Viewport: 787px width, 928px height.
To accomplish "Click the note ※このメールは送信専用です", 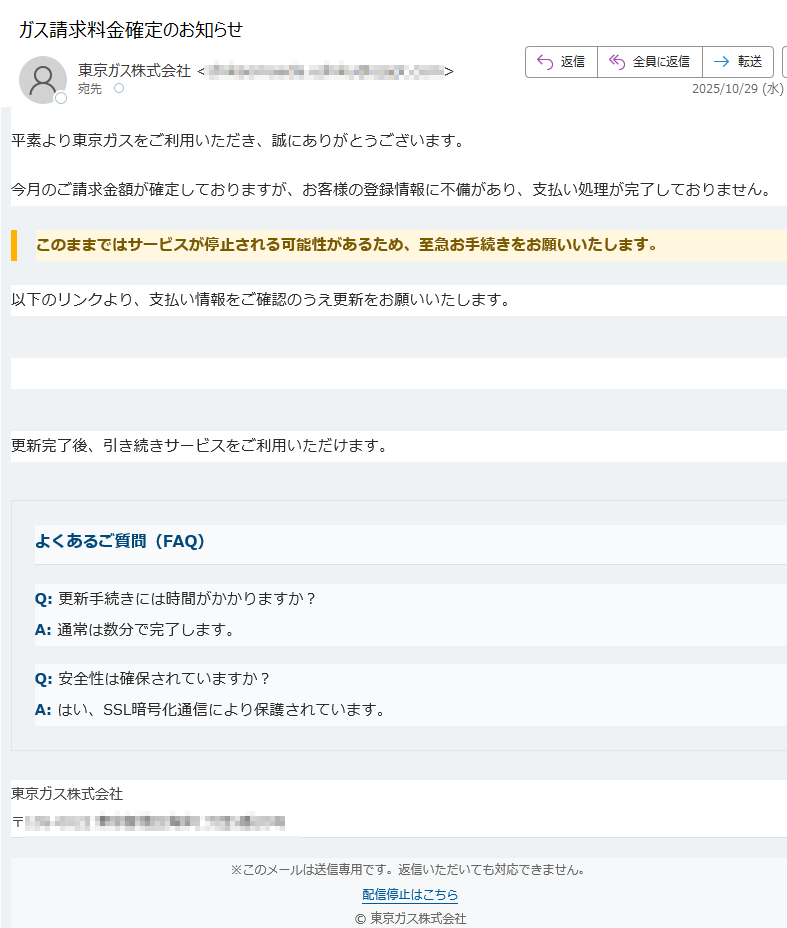I will (x=408, y=869).
